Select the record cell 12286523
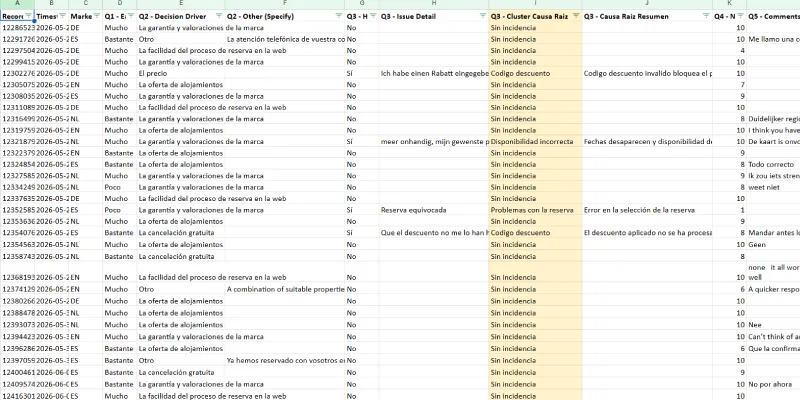Viewport: 800px width, 400px height. click(17, 28)
